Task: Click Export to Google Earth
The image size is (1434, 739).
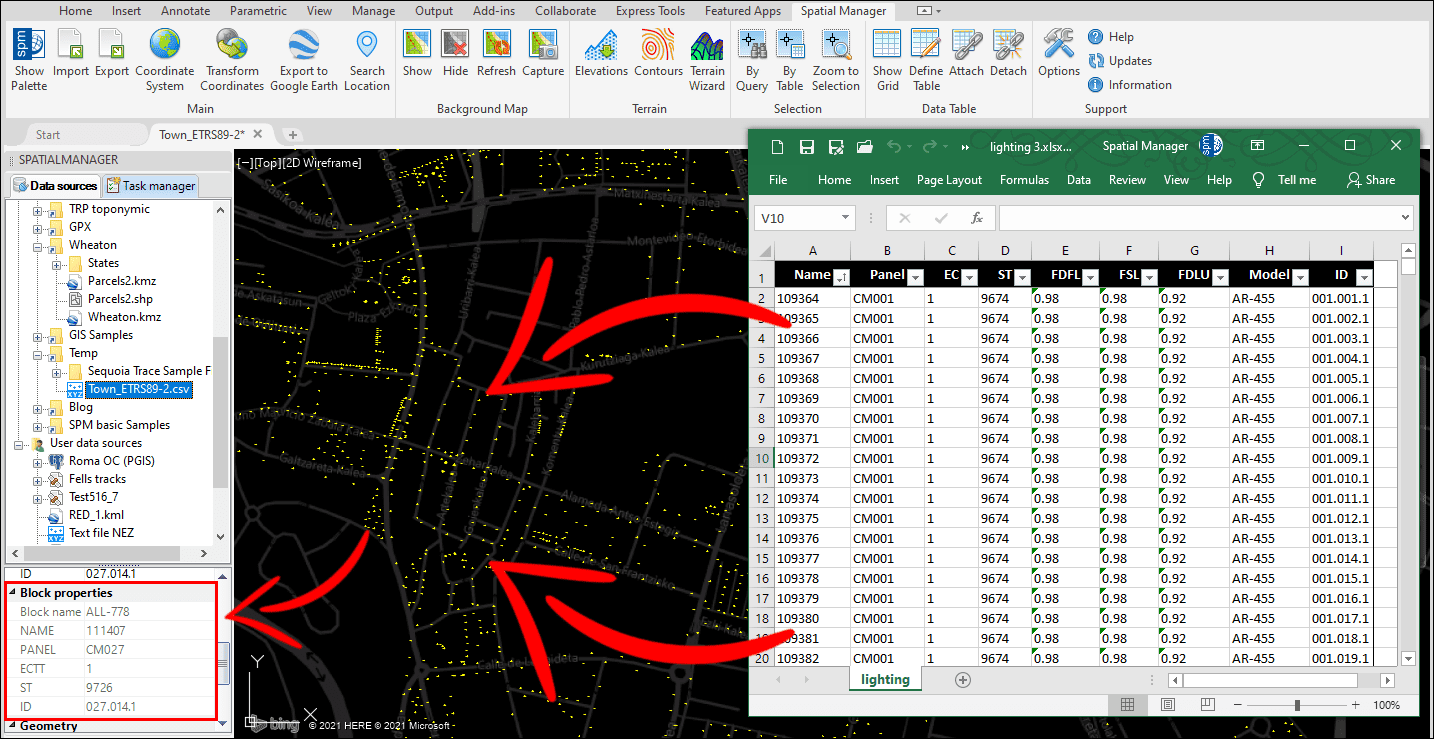Action: click(x=304, y=60)
